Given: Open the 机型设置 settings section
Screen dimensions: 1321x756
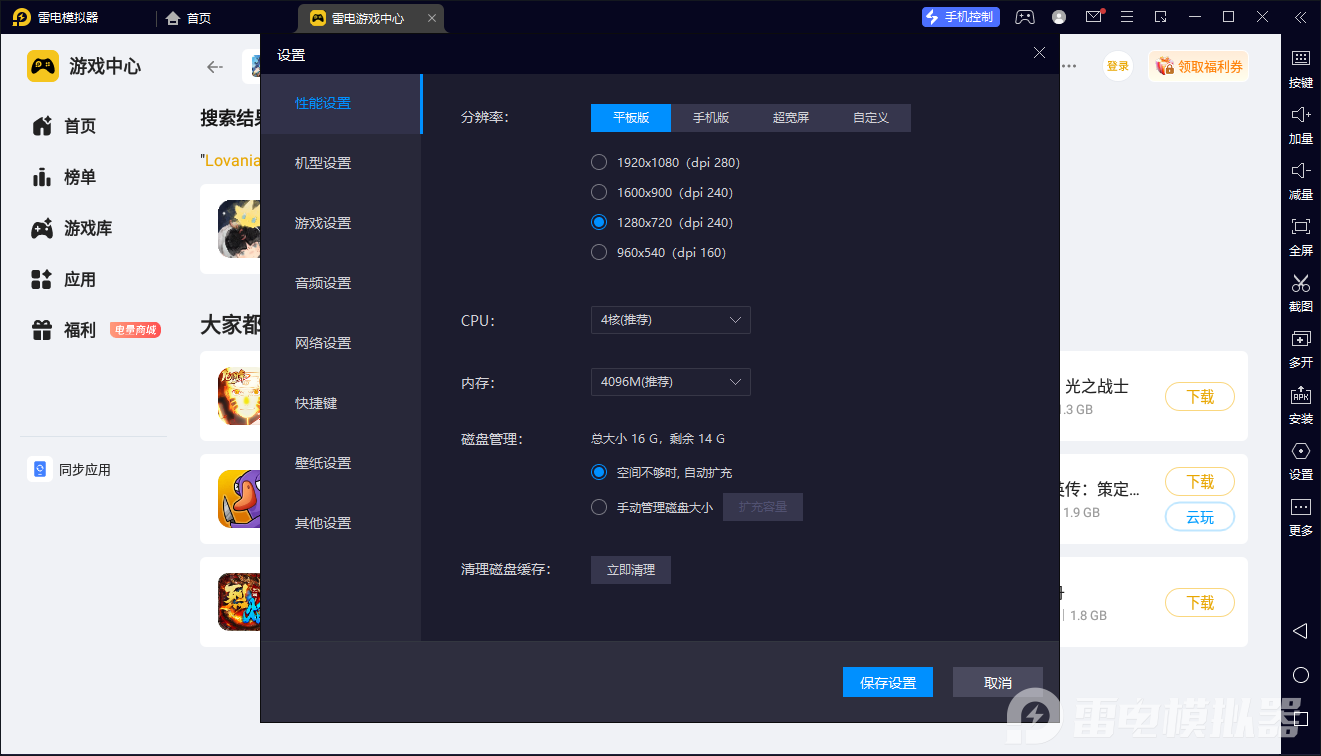Looking at the screenshot, I should click(x=323, y=163).
